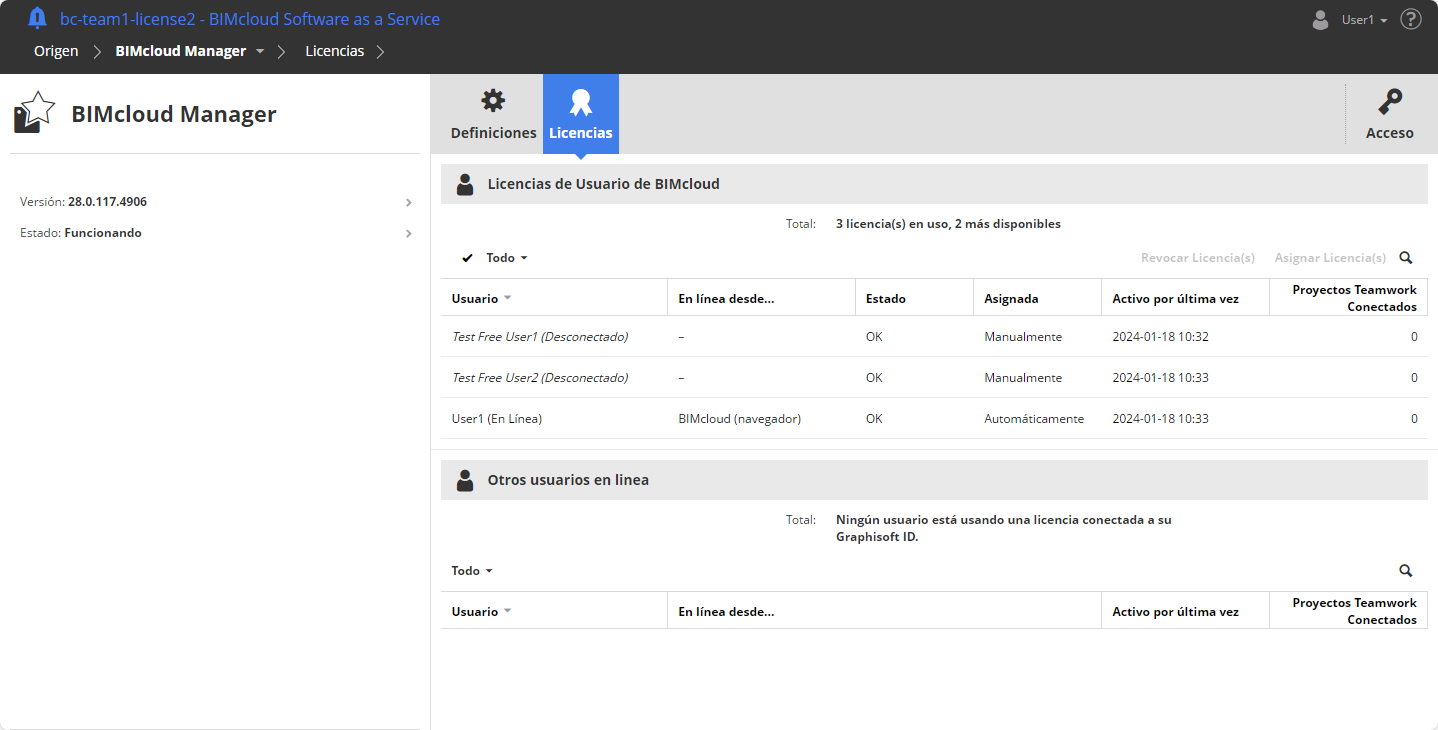
Task: Click the Licencias breadcrumb link
Action: 334,51
